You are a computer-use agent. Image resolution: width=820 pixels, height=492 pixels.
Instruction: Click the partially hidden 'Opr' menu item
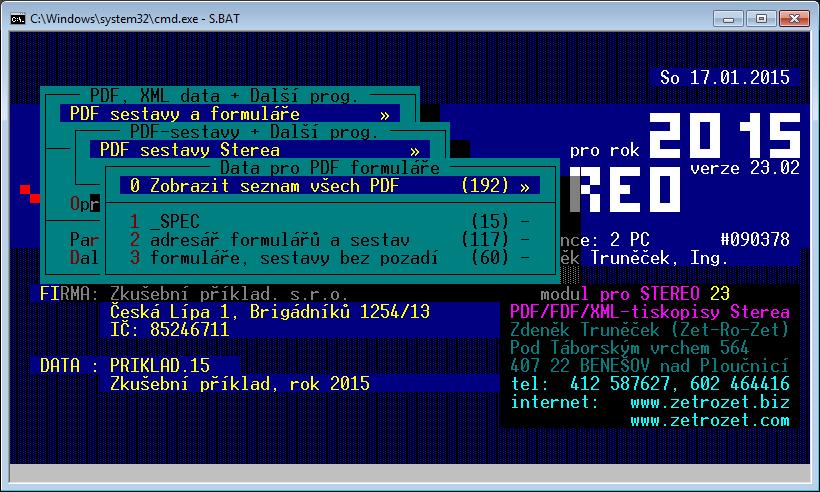point(84,203)
